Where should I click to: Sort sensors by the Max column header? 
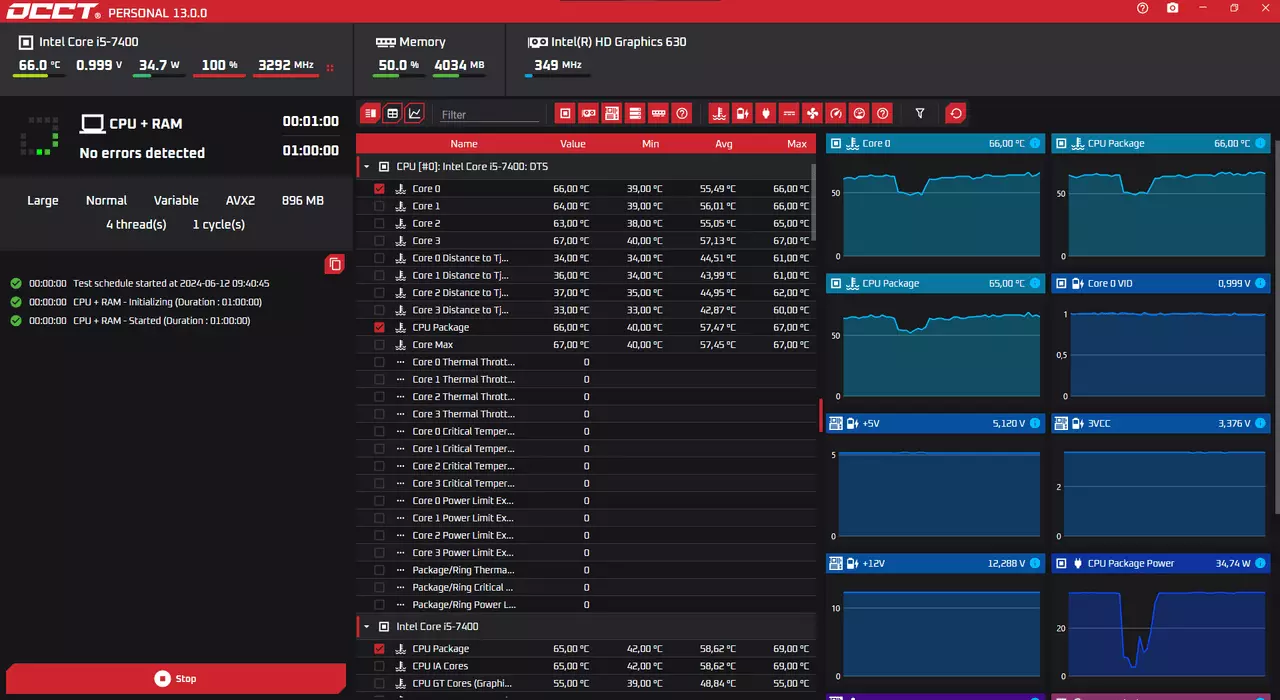tap(796, 144)
